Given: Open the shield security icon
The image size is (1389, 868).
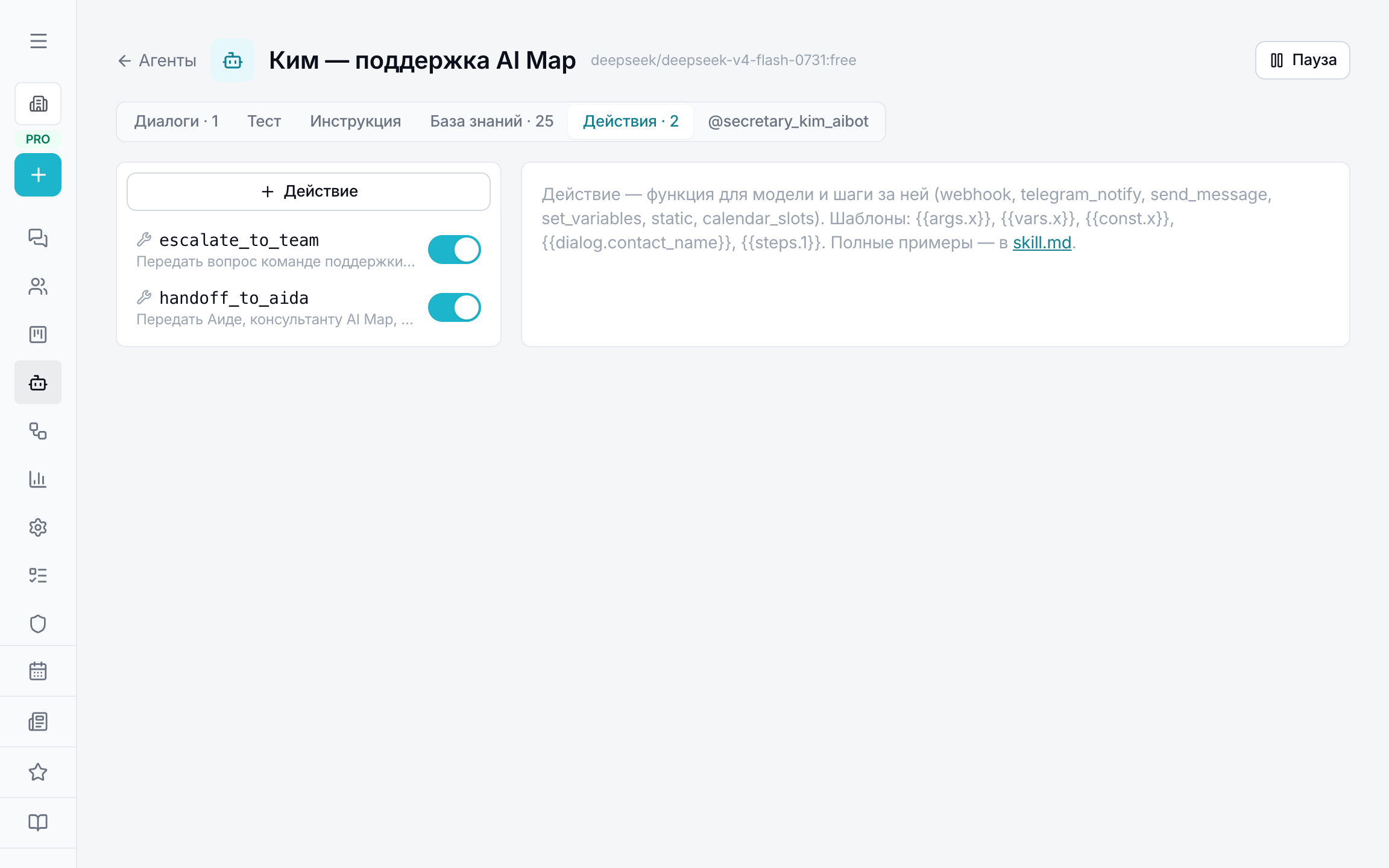Looking at the screenshot, I should (x=38, y=624).
